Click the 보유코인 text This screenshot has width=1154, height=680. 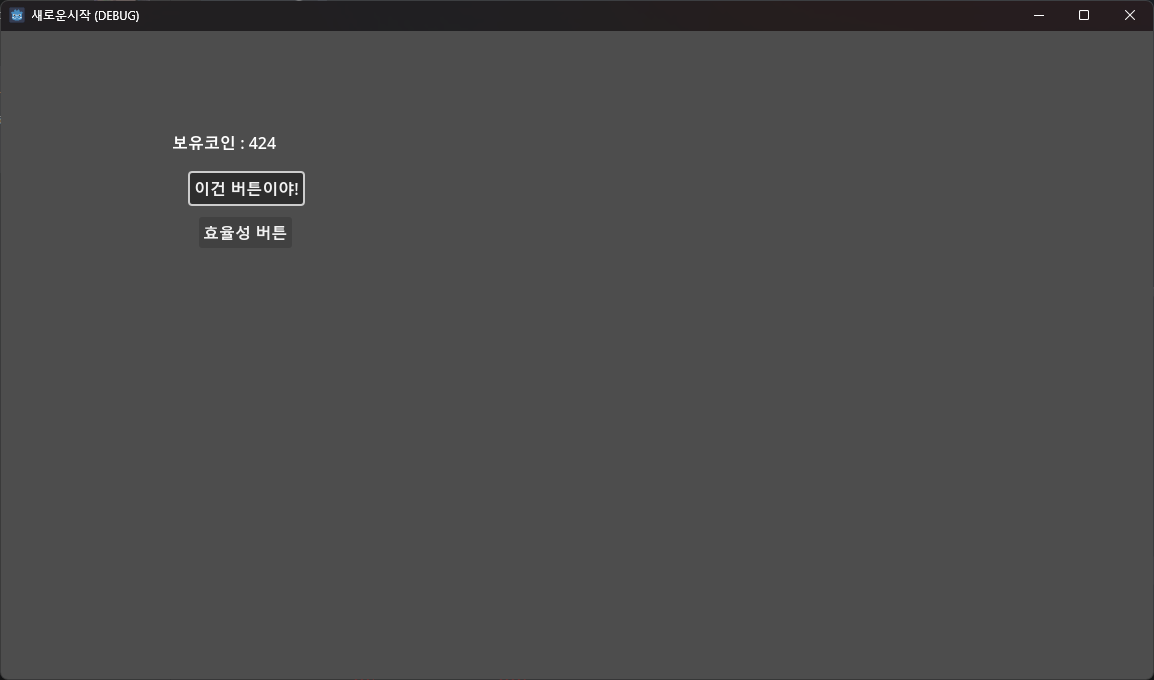click(204, 143)
